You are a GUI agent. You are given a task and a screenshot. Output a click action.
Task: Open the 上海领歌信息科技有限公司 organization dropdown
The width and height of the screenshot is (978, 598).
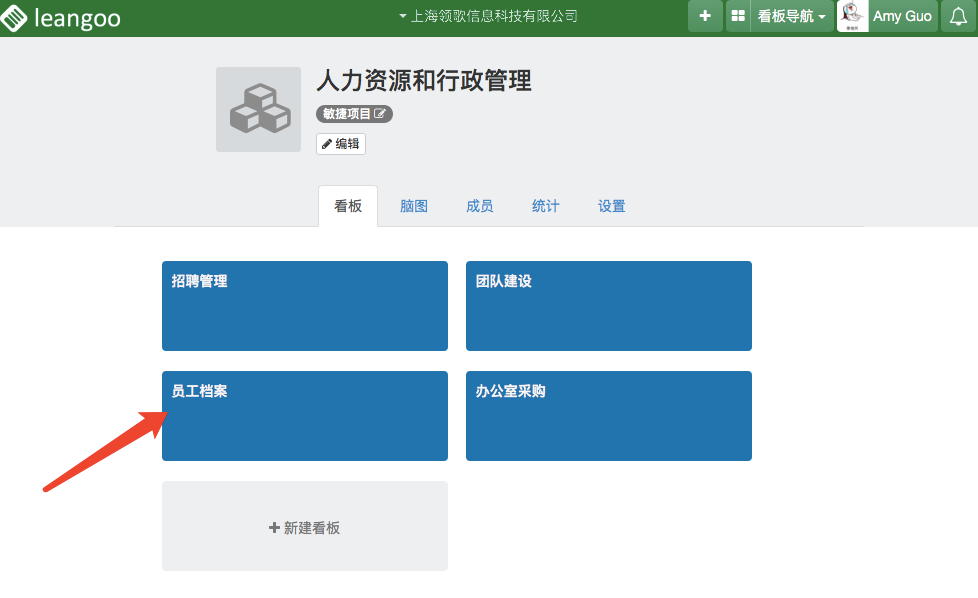pyautogui.click(x=488, y=16)
